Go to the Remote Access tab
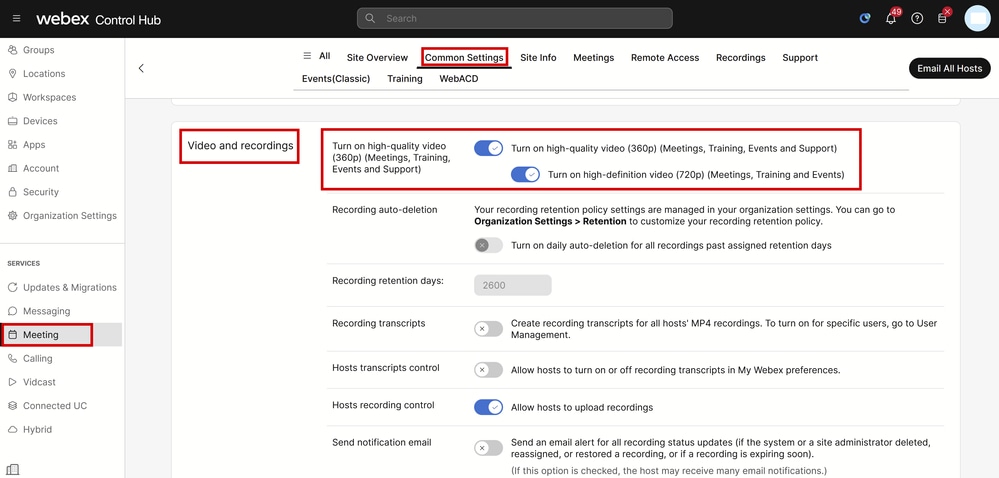The height and width of the screenshot is (478, 999). pos(665,57)
